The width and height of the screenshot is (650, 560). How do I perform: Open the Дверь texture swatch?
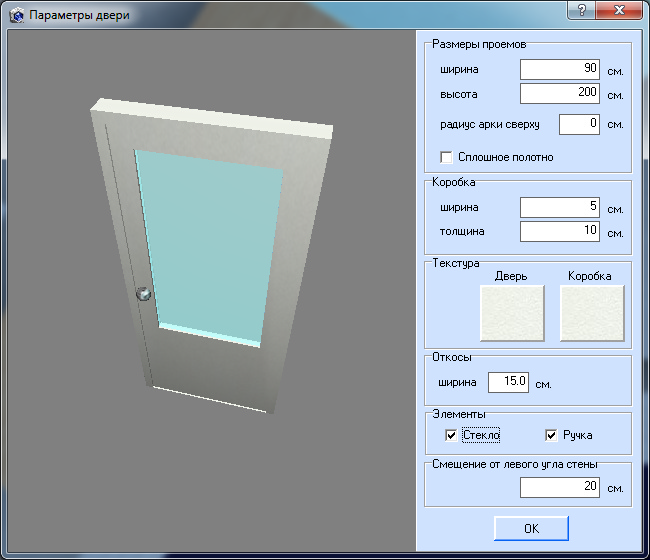(513, 314)
